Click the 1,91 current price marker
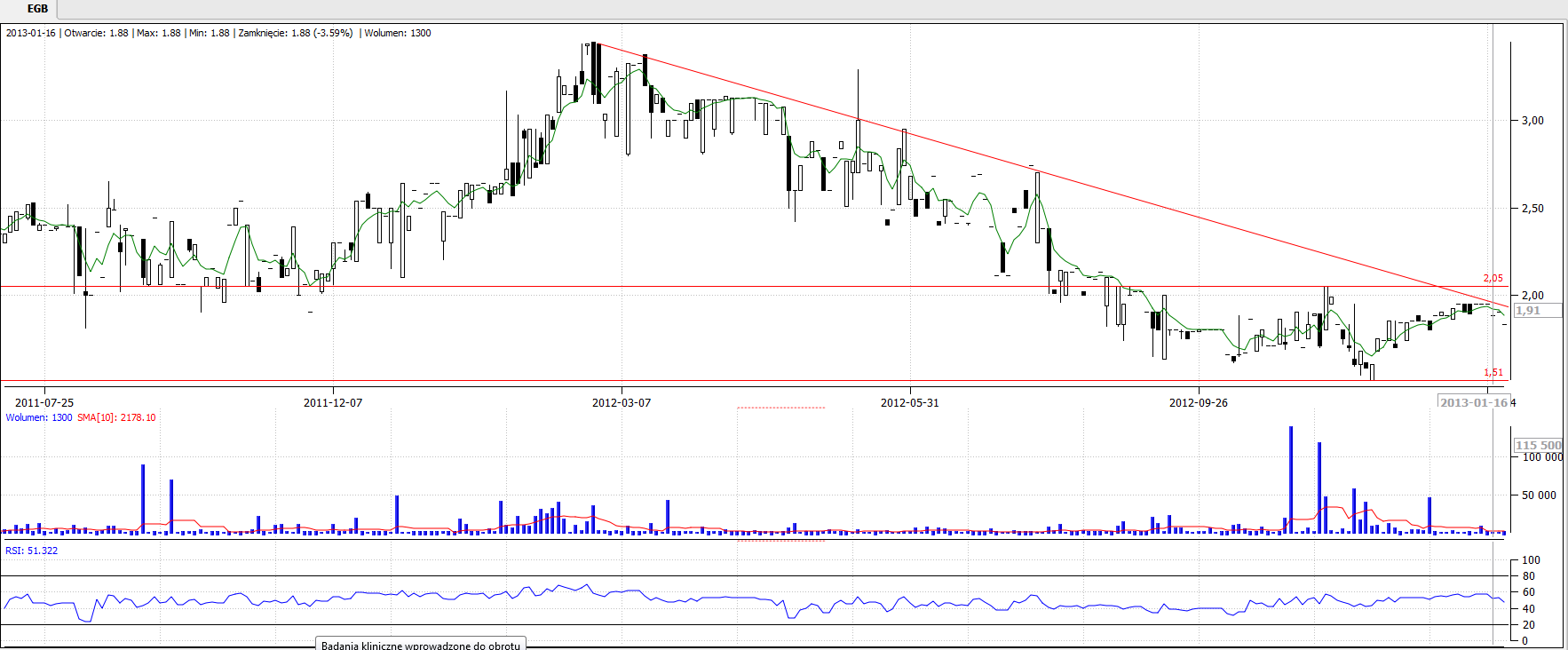Viewport: 1568px width, 650px height. [x=1529, y=311]
